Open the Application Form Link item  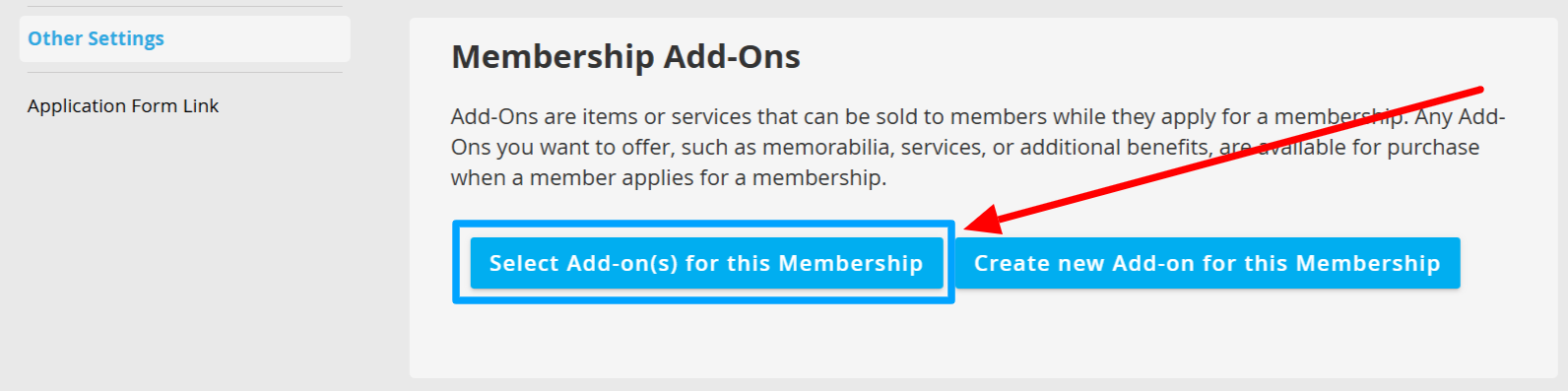(123, 105)
